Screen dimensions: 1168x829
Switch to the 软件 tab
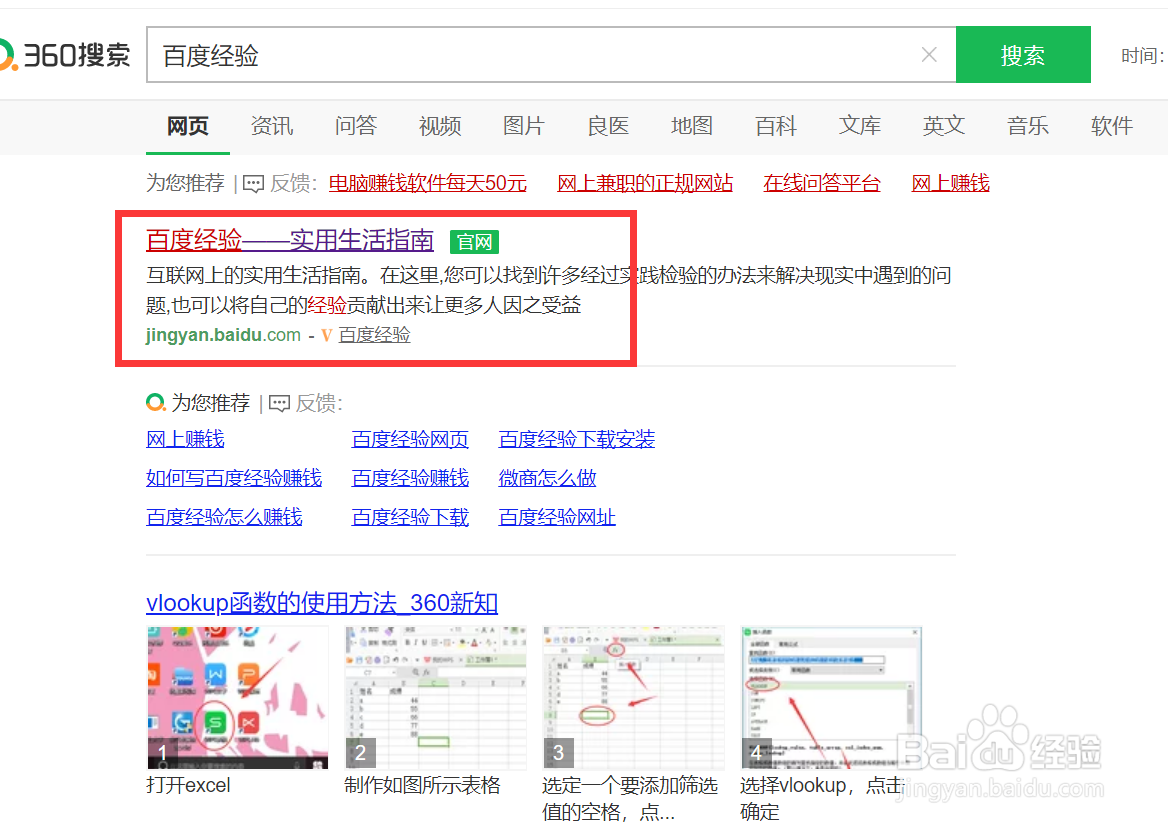pyautogui.click(x=1112, y=126)
